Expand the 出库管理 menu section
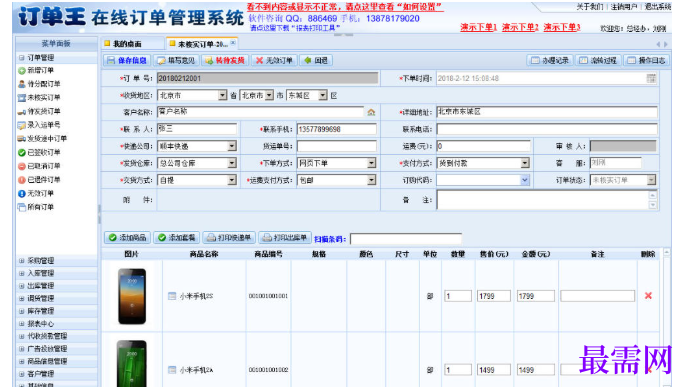 click(x=22, y=286)
